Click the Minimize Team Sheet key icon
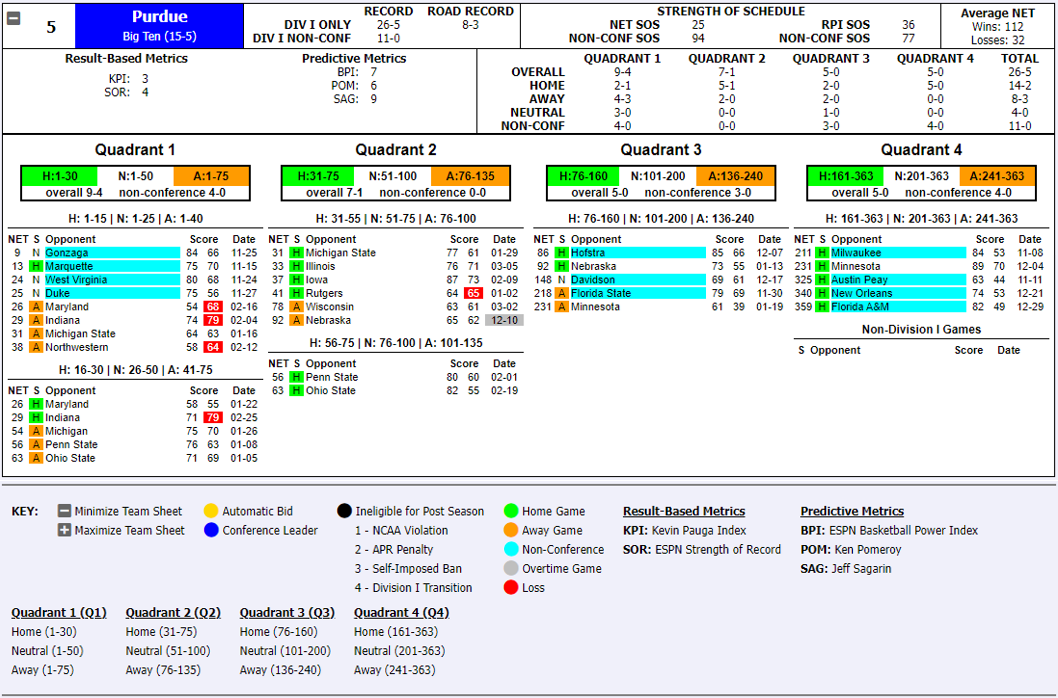 (64, 511)
